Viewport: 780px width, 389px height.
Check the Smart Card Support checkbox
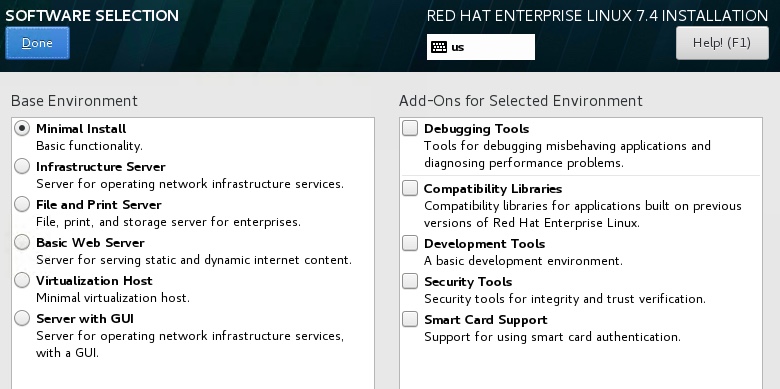(410, 319)
